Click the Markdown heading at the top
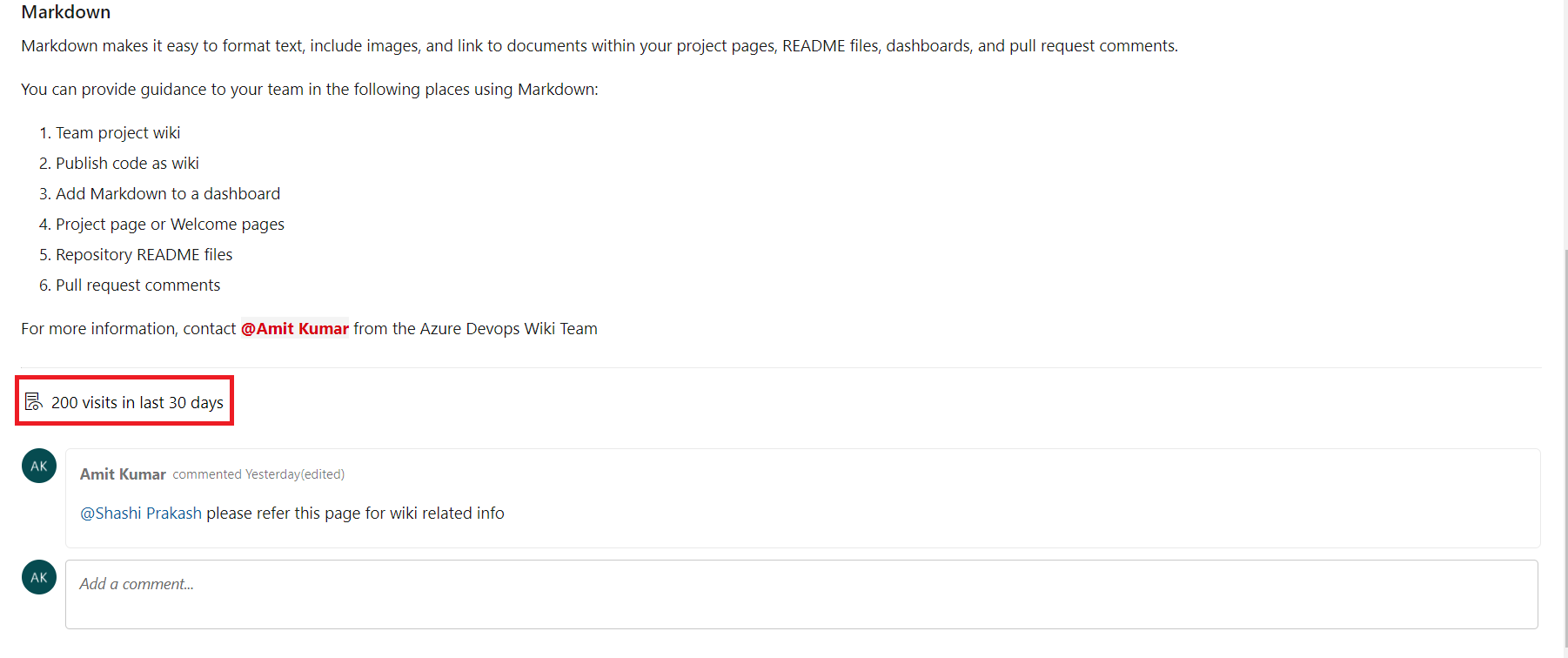The width and height of the screenshot is (1568, 658). [x=66, y=11]
